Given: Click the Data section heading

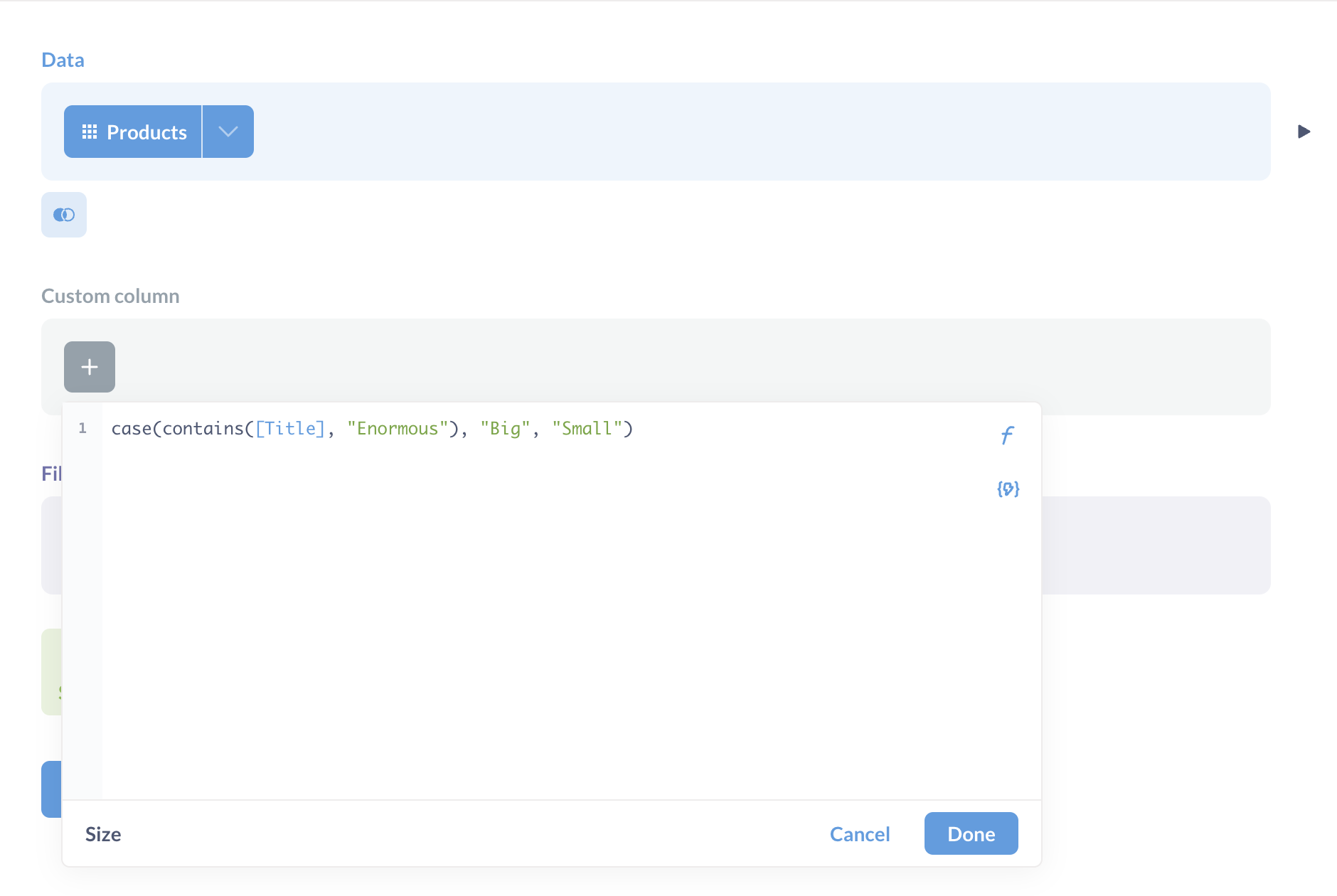Looking at the screenshot, I should [63, 60].
